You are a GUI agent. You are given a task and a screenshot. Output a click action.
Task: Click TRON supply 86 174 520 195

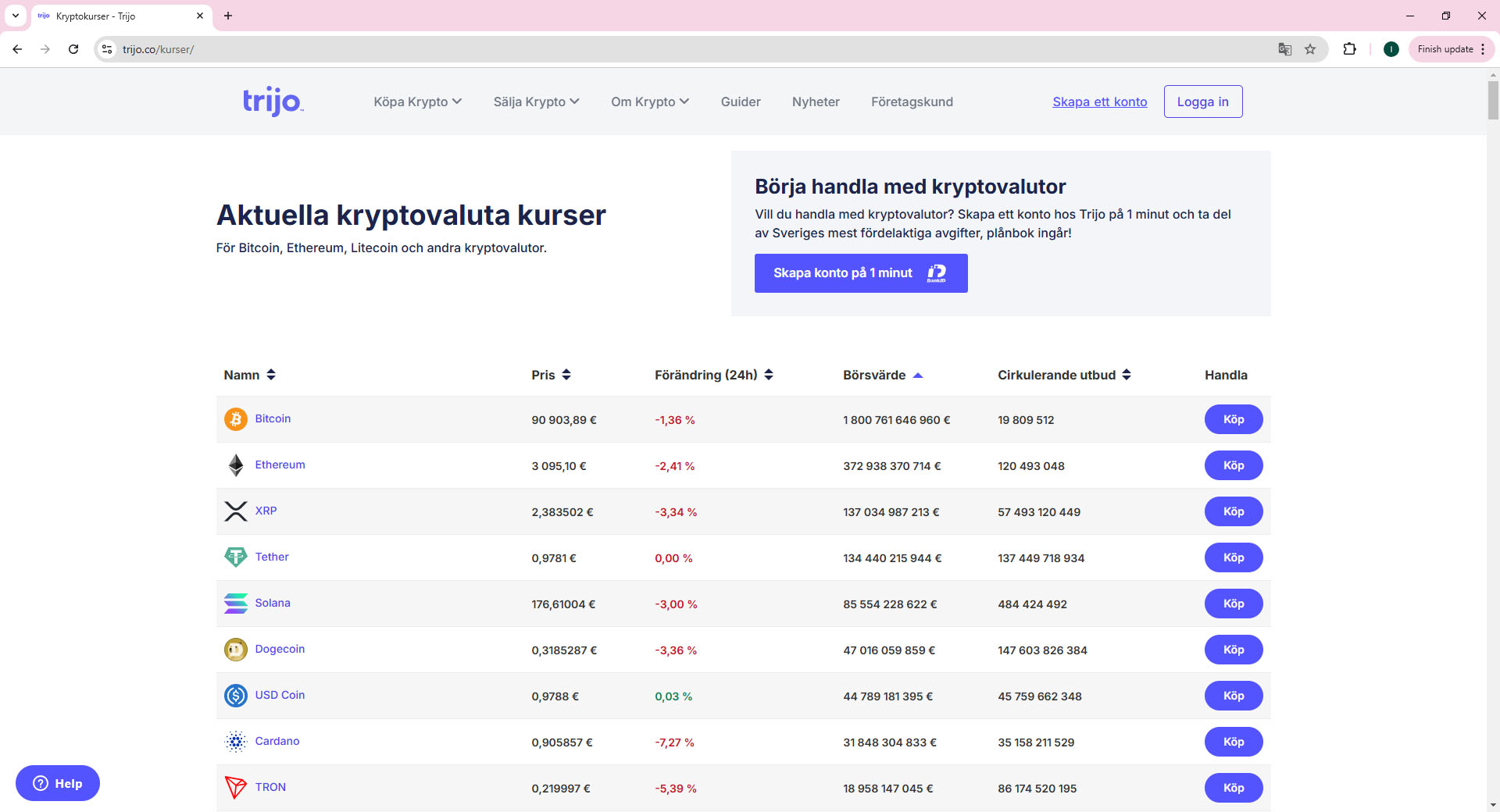(x=1037, y=789)
